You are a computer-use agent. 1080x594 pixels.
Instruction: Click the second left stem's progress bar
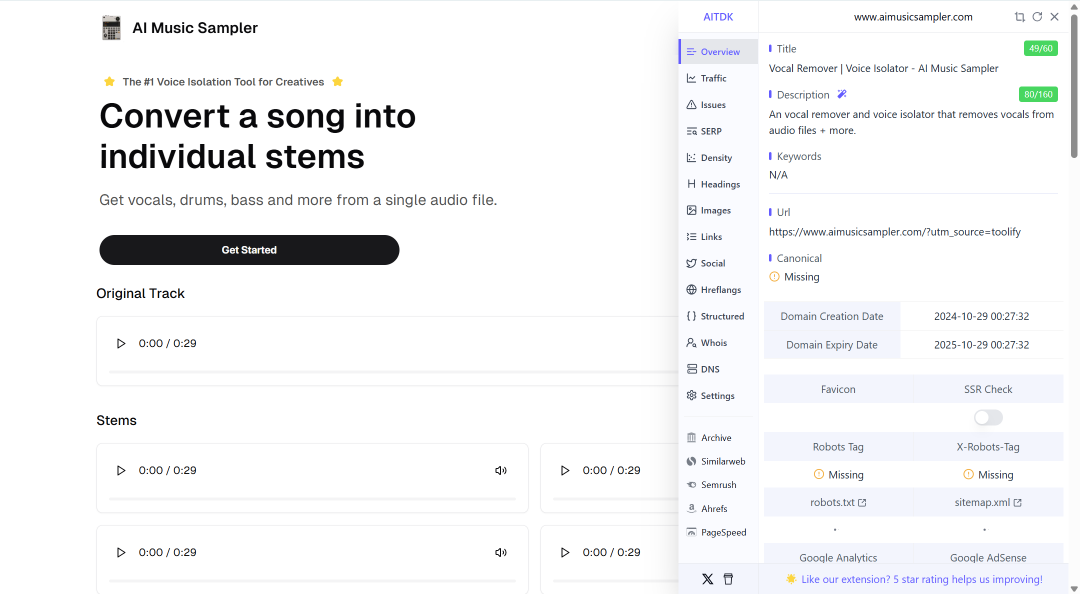(x=312, y=580)
